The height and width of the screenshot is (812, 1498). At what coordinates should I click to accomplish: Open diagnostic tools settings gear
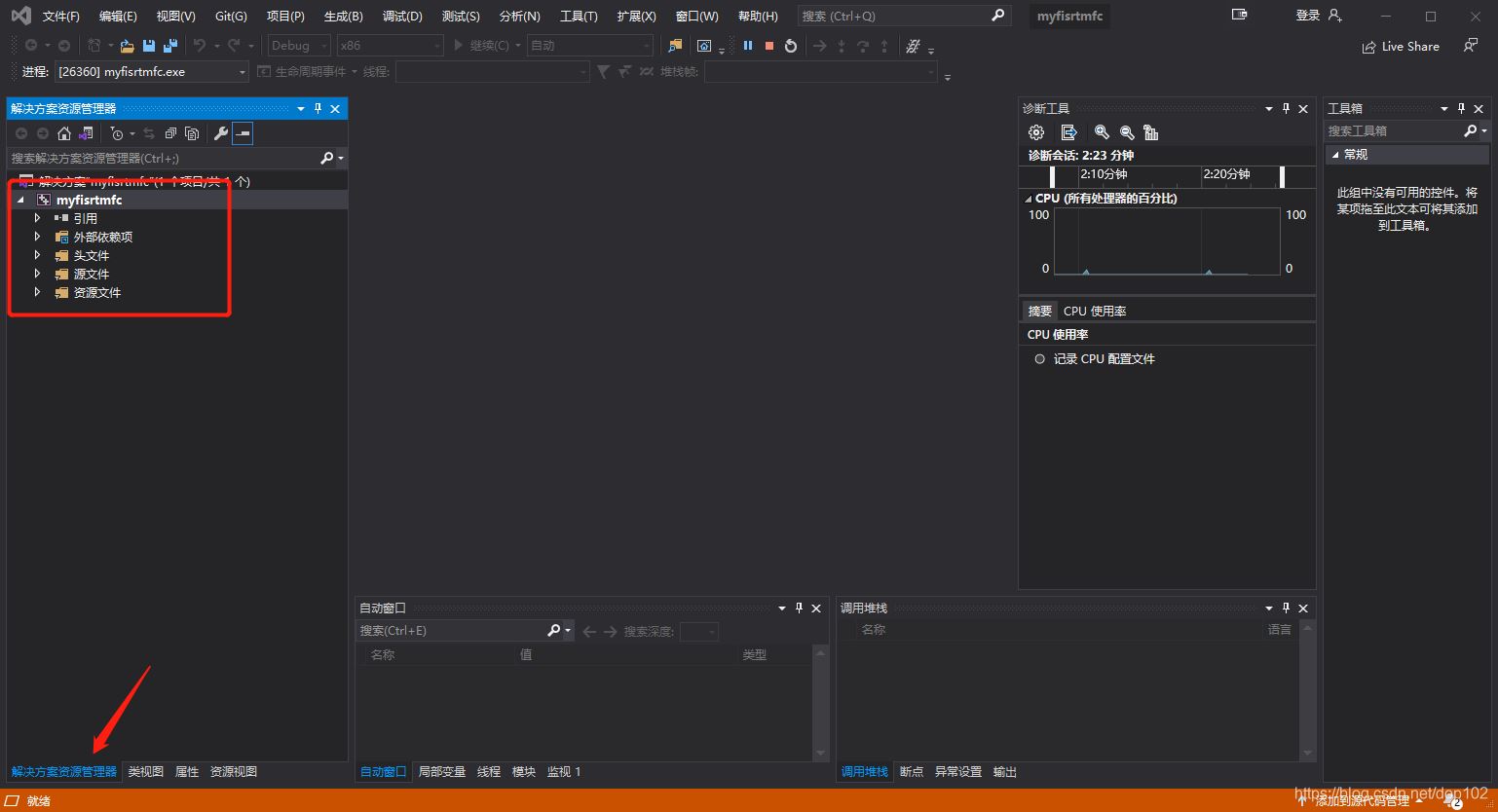click(x=1036, y=132)
